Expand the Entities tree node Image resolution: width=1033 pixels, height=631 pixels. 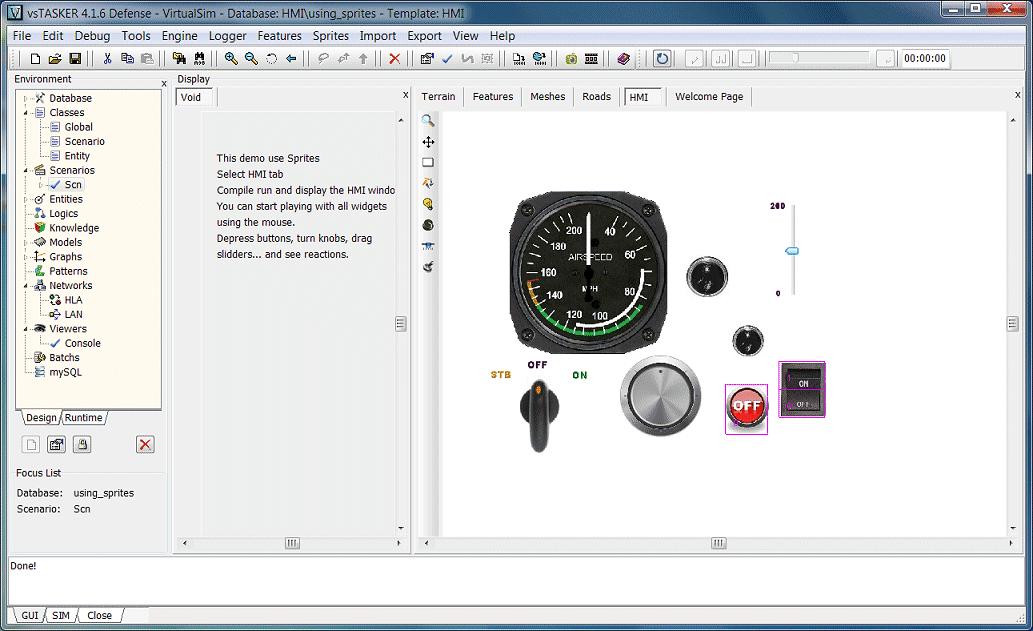(x=26, y=199)
